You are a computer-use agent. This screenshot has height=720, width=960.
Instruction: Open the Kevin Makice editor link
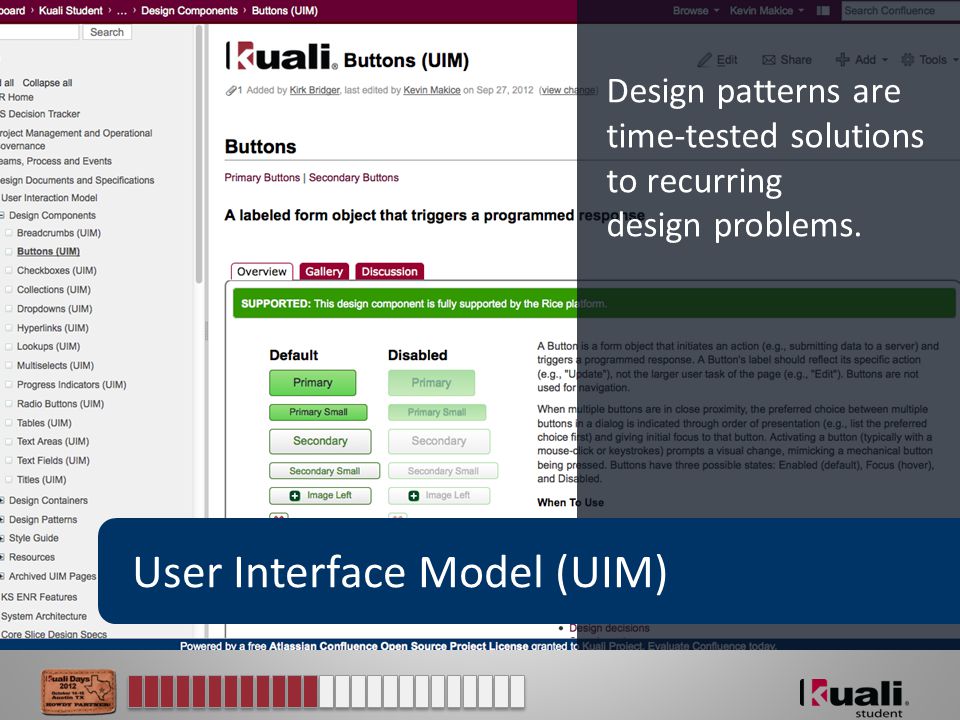[432, 90]
